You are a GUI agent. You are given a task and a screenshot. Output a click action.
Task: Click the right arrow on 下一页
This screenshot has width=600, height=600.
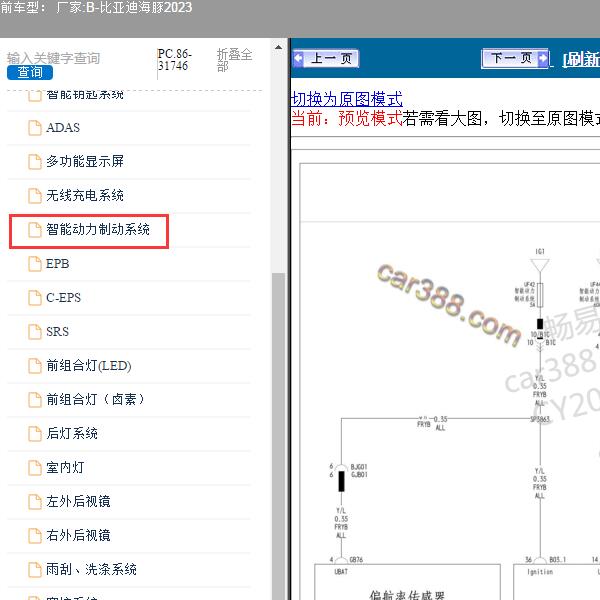tap(543, 59)
